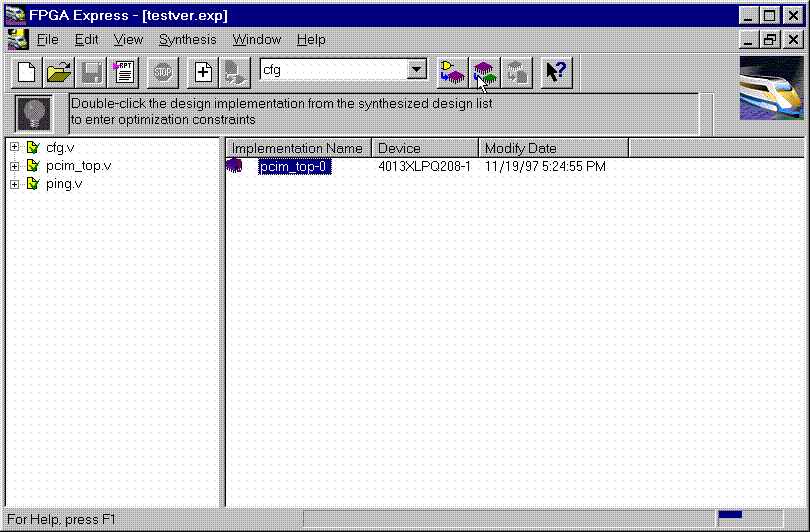Click the New Project icon
Image resolution: width=810 pixels, height=532 pixels.
(x=27, y=71)
